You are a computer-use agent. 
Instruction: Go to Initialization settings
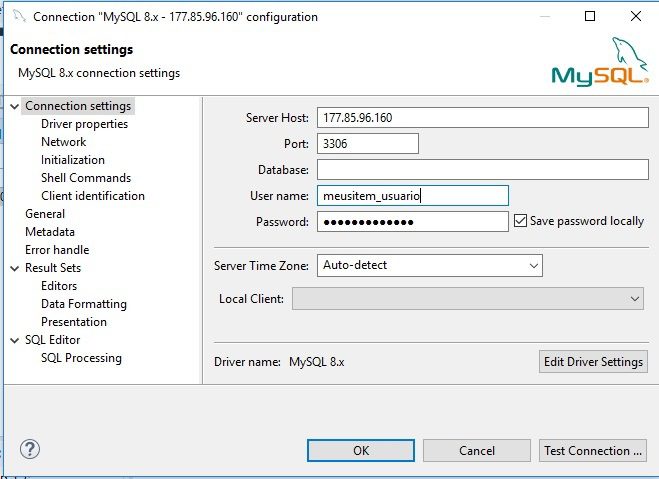click(73, 160)
